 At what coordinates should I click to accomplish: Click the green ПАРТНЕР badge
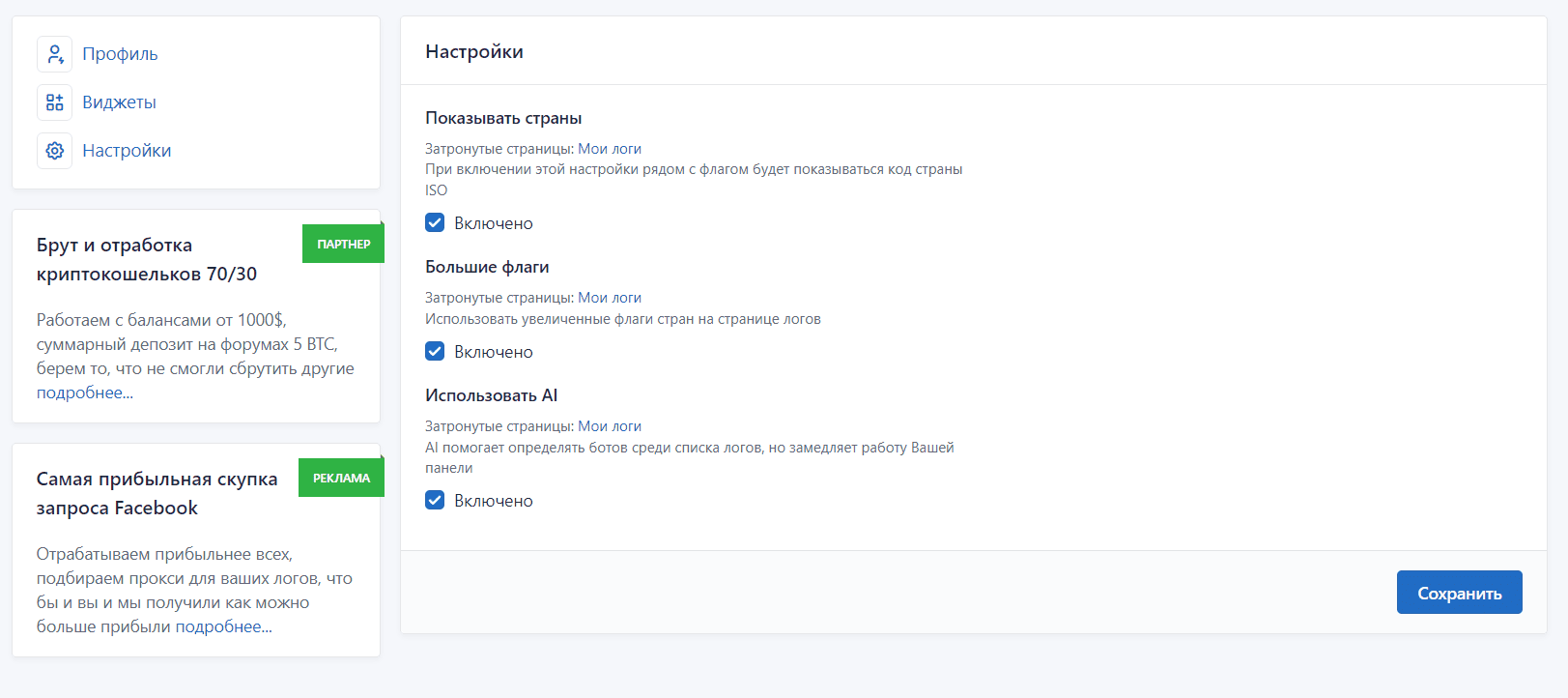pos(343,245)
